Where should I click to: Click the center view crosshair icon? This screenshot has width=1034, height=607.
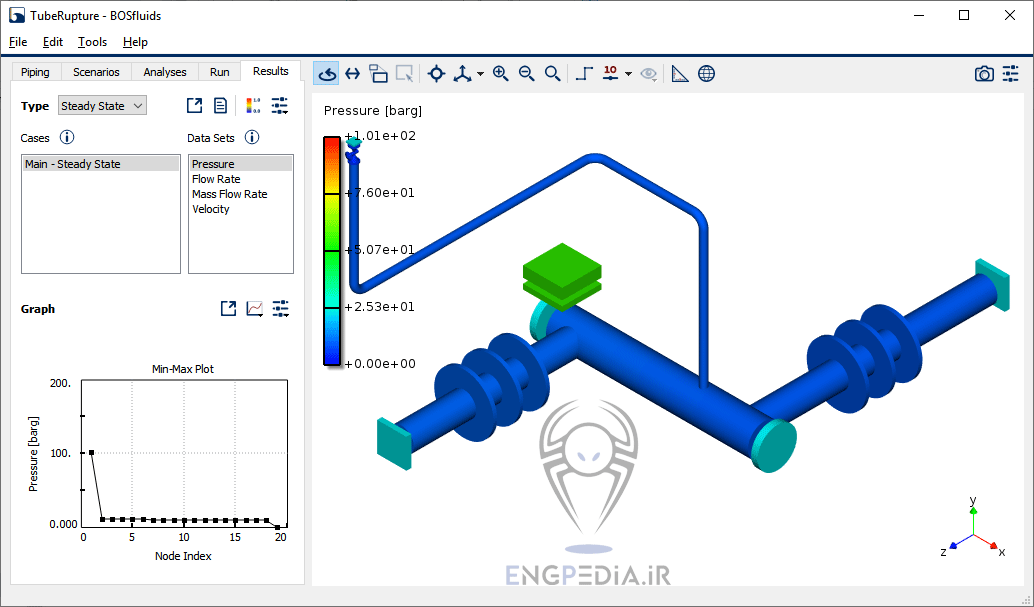pyautogui.click(x=436, y=73)
